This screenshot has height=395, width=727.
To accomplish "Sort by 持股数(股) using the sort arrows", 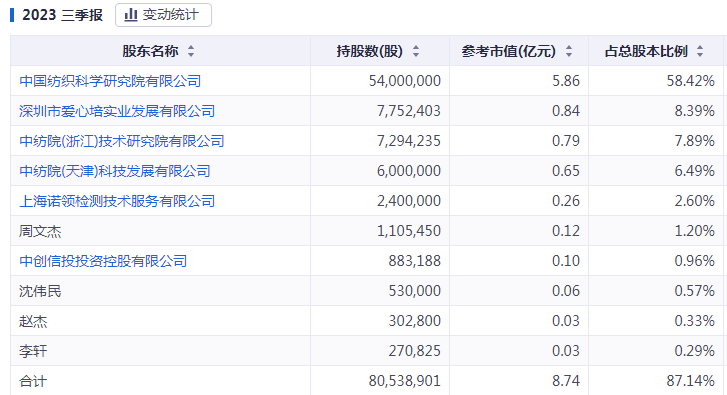I will pyautogui.click(x=416, y=51).
